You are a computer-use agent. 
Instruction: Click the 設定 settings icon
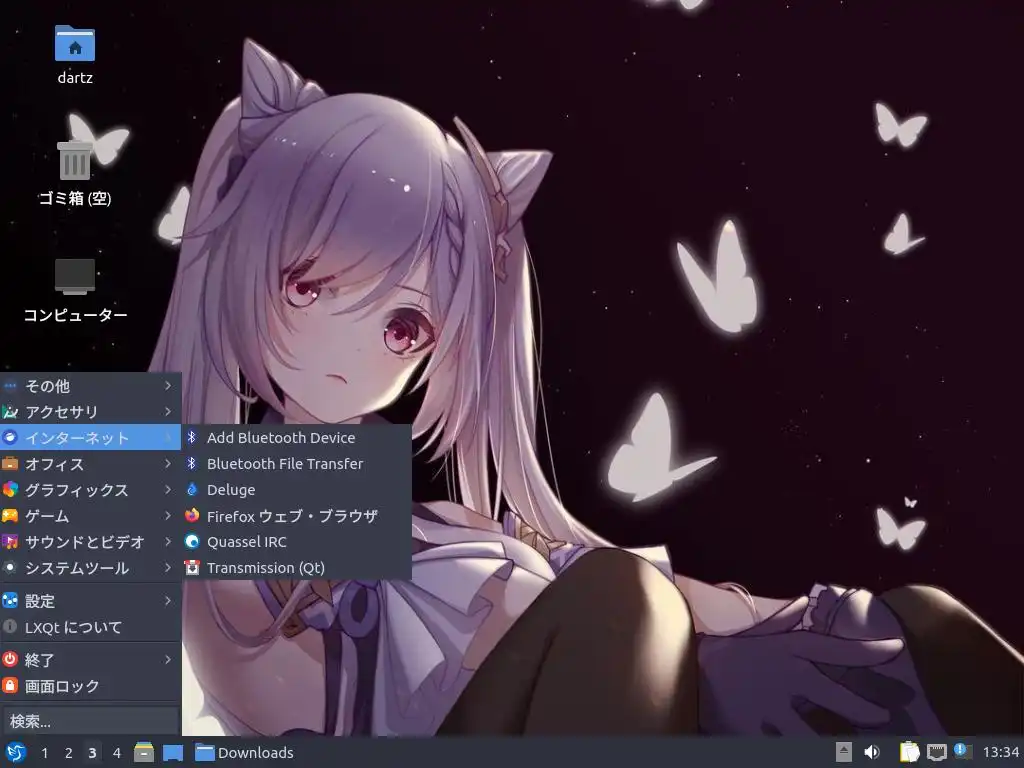tap(10, 600)
